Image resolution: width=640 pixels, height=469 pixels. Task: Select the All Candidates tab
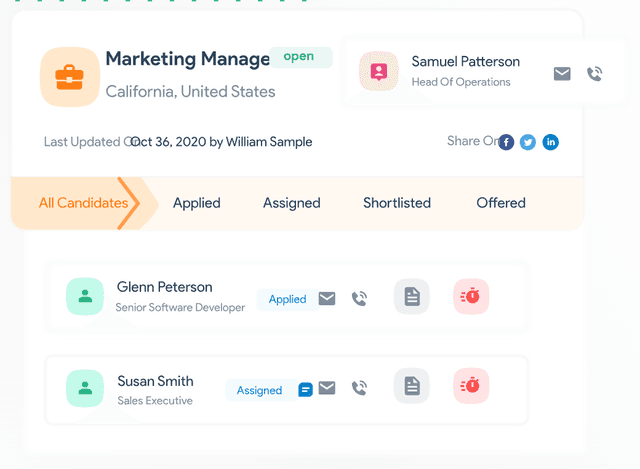tap(83, 203)
